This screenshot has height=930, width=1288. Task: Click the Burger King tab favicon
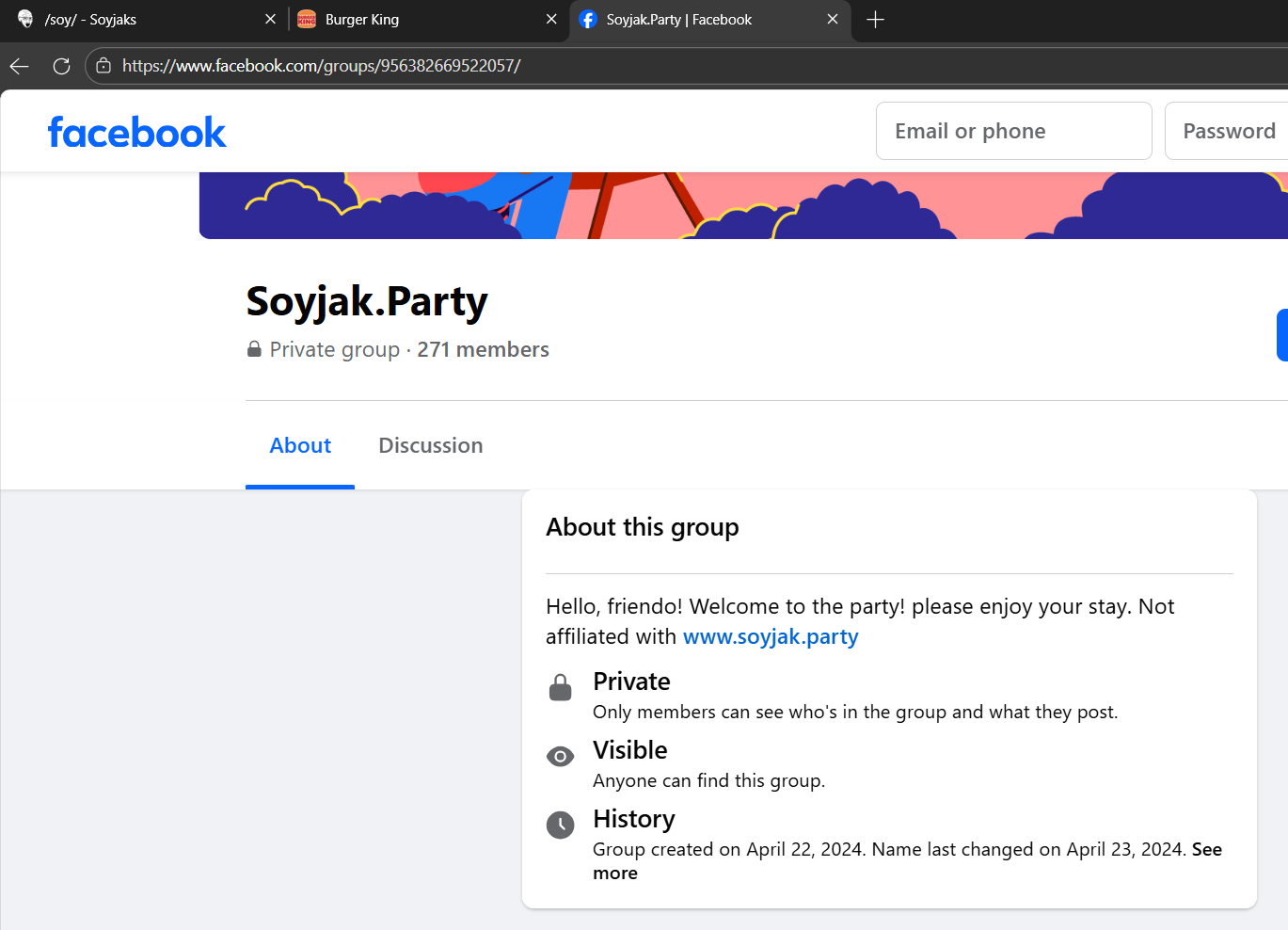click(x=307, y=20)
